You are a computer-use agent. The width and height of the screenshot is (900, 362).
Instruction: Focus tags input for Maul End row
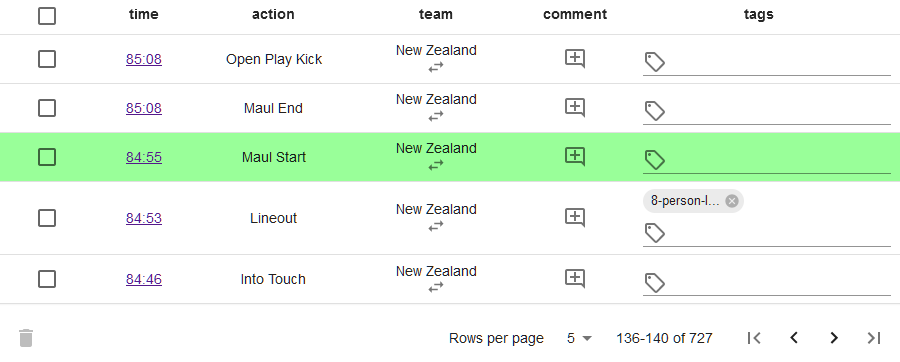click(778, 110)
